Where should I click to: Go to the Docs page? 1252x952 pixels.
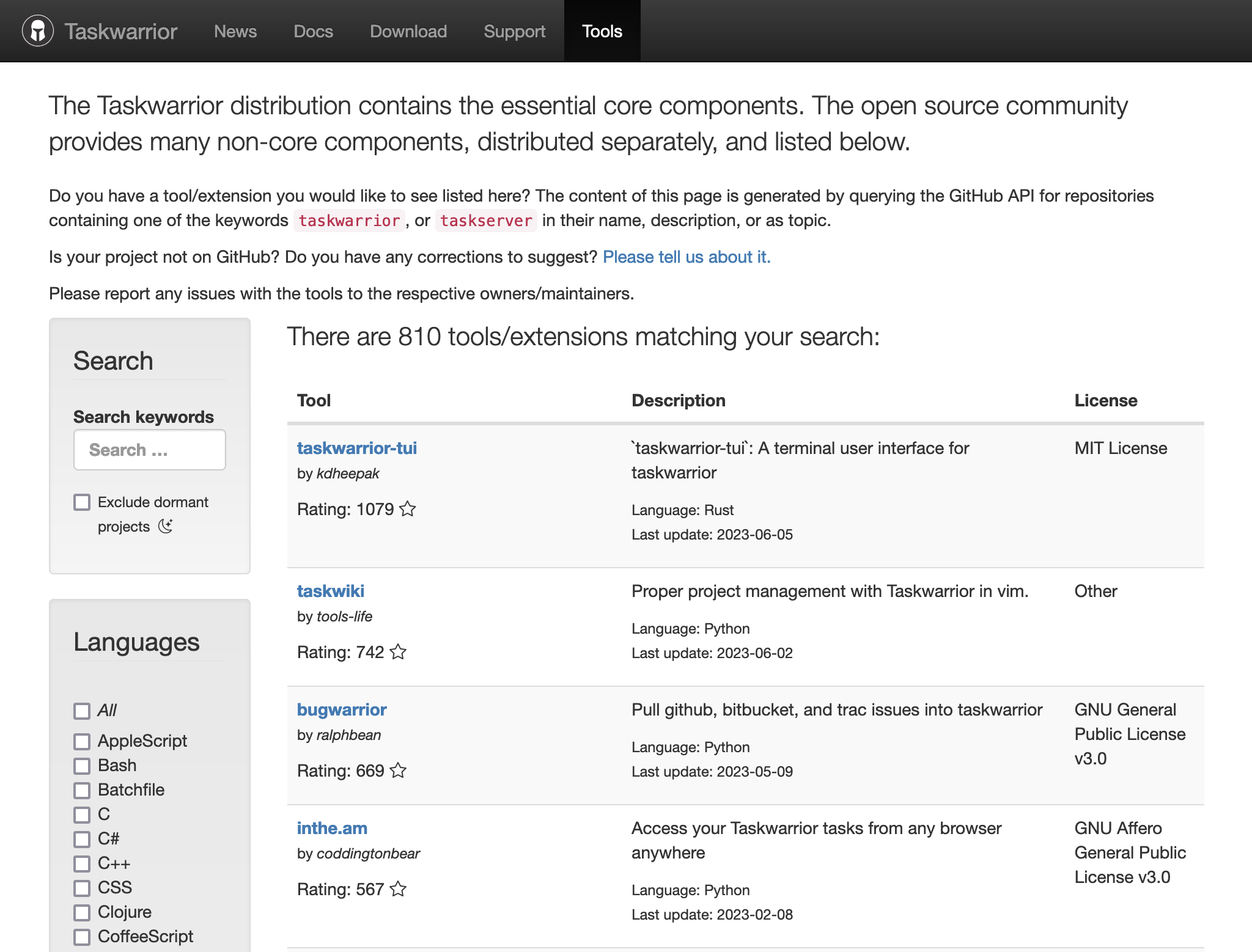(x=313, y=31)
